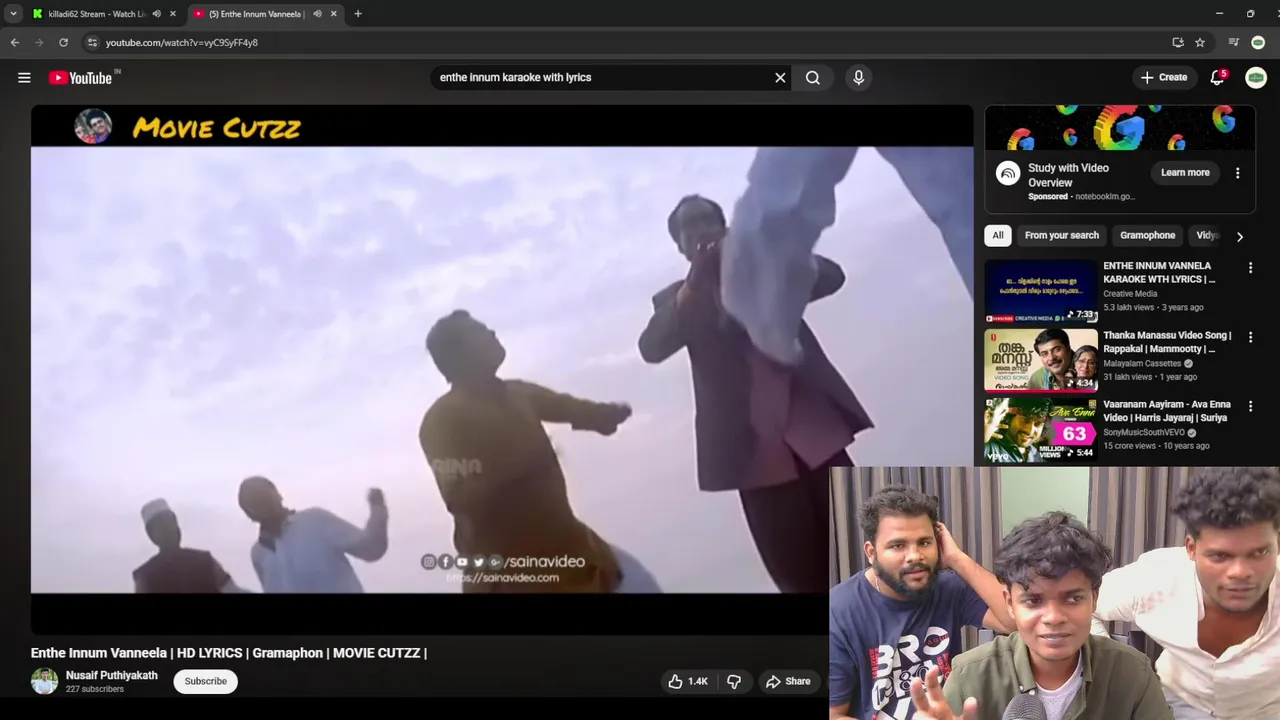The width and height of the screenshot is (1280, 720).
Task: Open options for Thanka Manassu Video Song
Action: pyautogui.click(x=1250, y=337)
